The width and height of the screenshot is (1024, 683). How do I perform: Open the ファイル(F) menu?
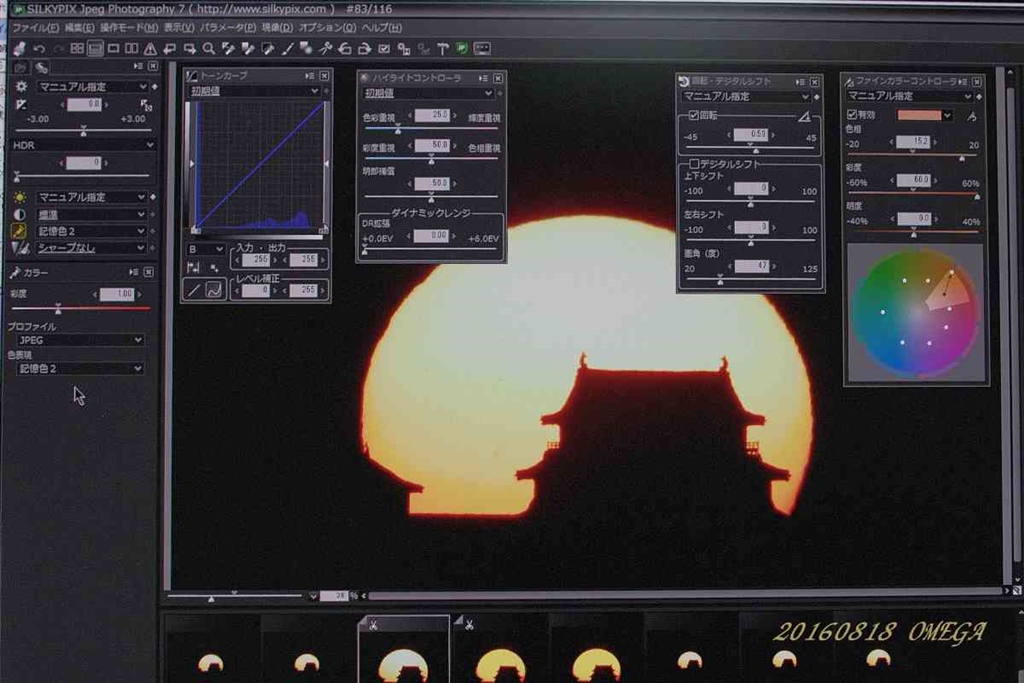tap(35, 28)
